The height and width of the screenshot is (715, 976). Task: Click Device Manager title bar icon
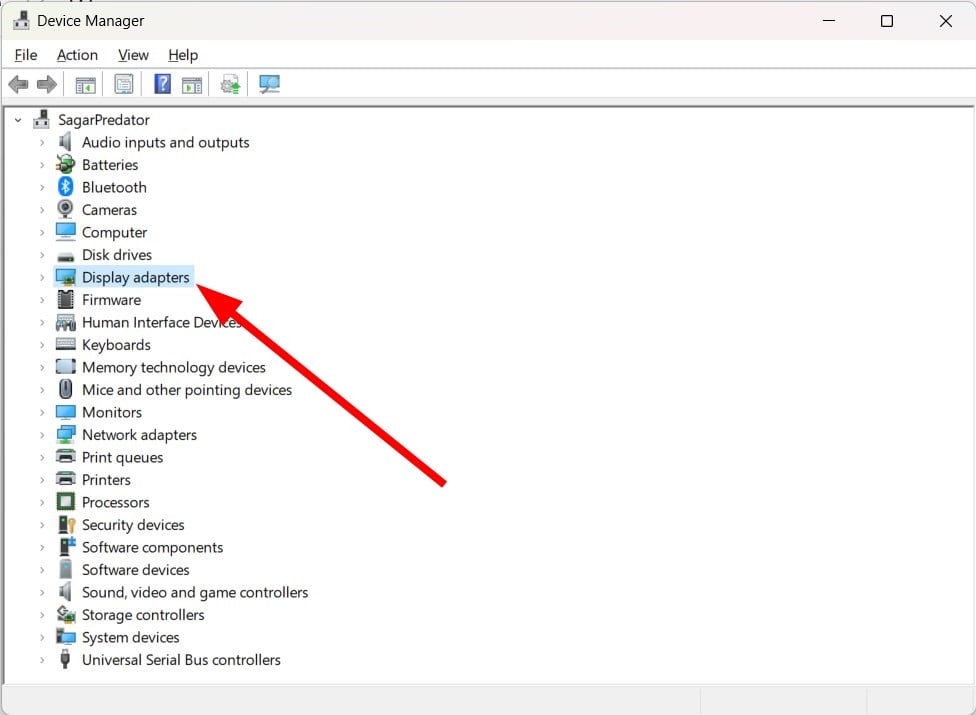click(x=21, y=20)
